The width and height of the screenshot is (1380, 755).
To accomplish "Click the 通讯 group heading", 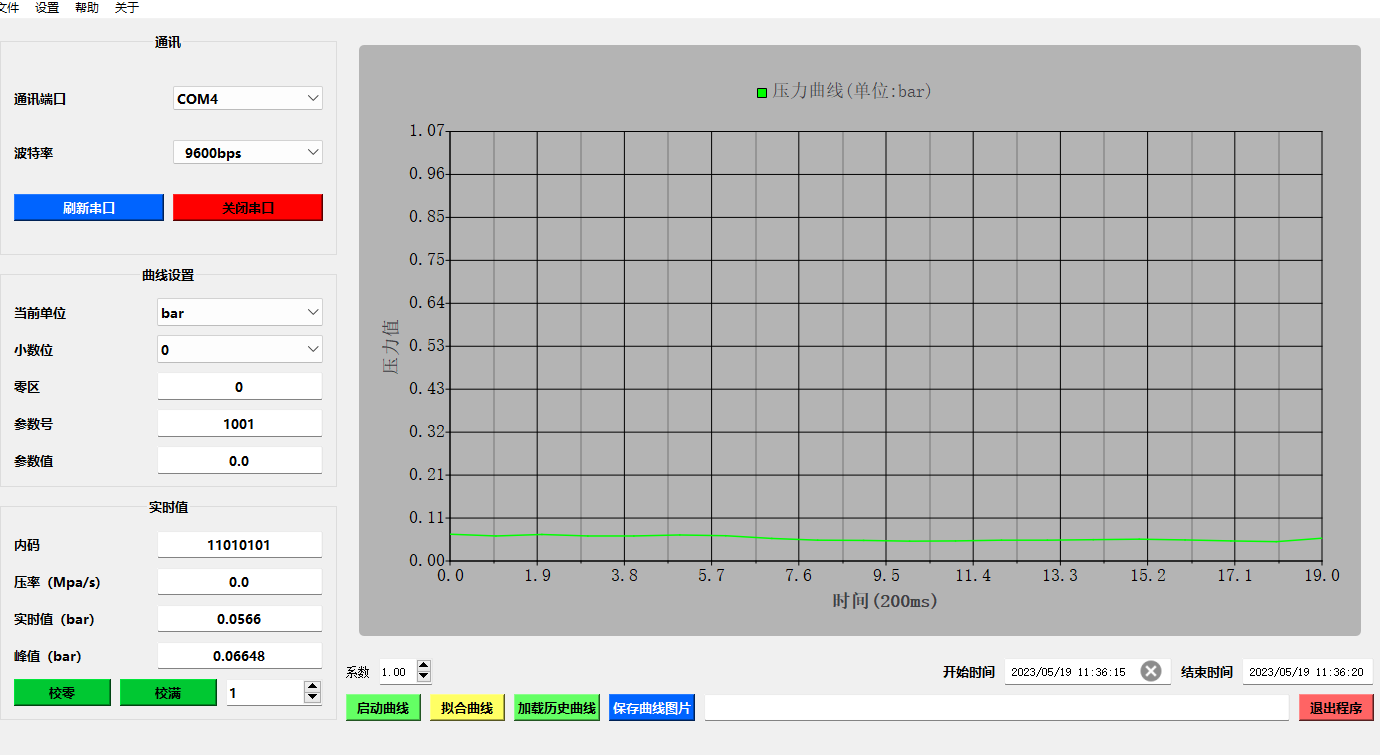I will (168, 42).
